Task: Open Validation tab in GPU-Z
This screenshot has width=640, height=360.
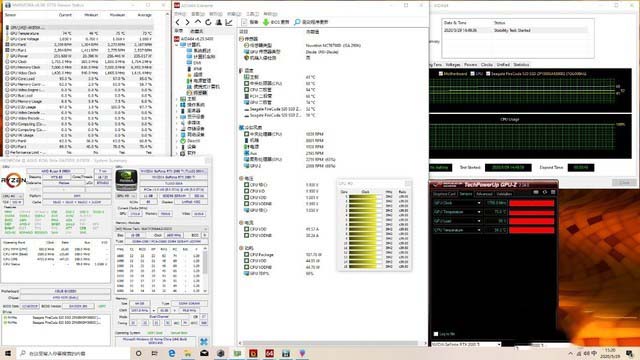Action: pyautogui.click(x=504, y=194)
